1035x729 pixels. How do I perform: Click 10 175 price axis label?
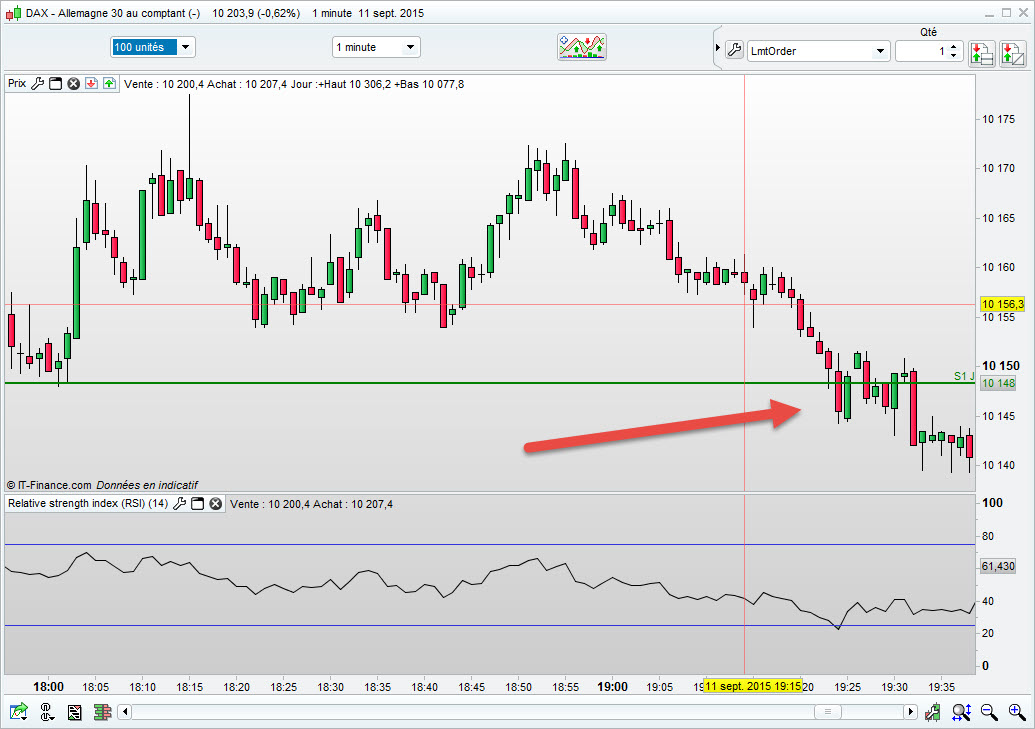pyautogui.click(x=999, y=119)
